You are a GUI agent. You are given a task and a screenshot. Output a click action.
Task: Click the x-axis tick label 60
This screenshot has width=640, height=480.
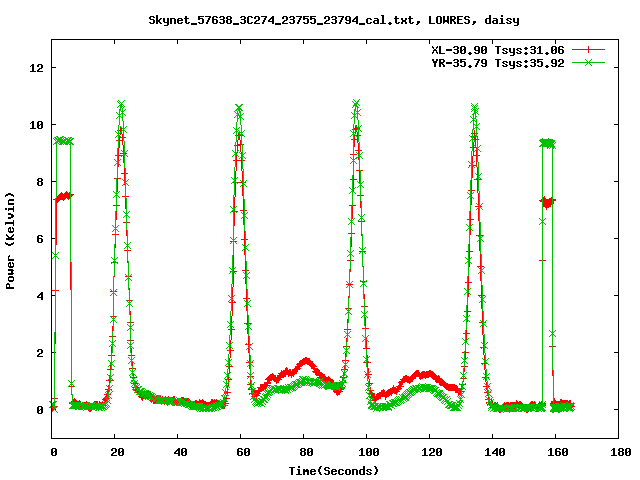point(243,452)
